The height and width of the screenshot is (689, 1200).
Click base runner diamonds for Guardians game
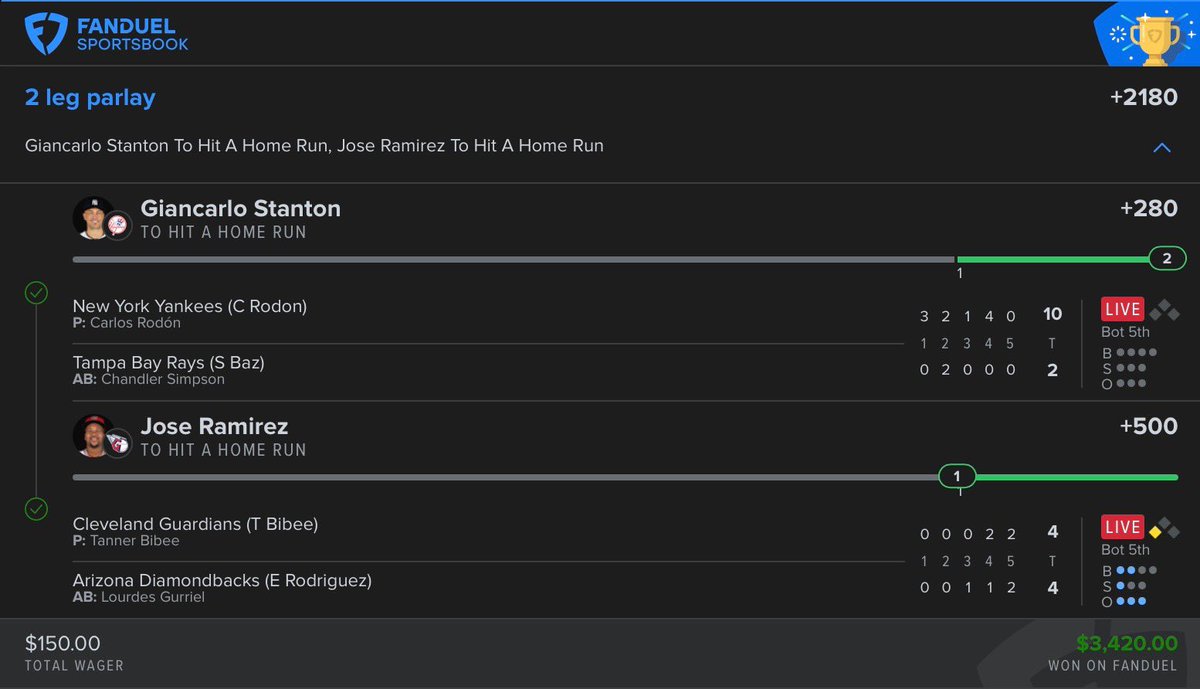pyautogui.click(x=1163, y=528)
